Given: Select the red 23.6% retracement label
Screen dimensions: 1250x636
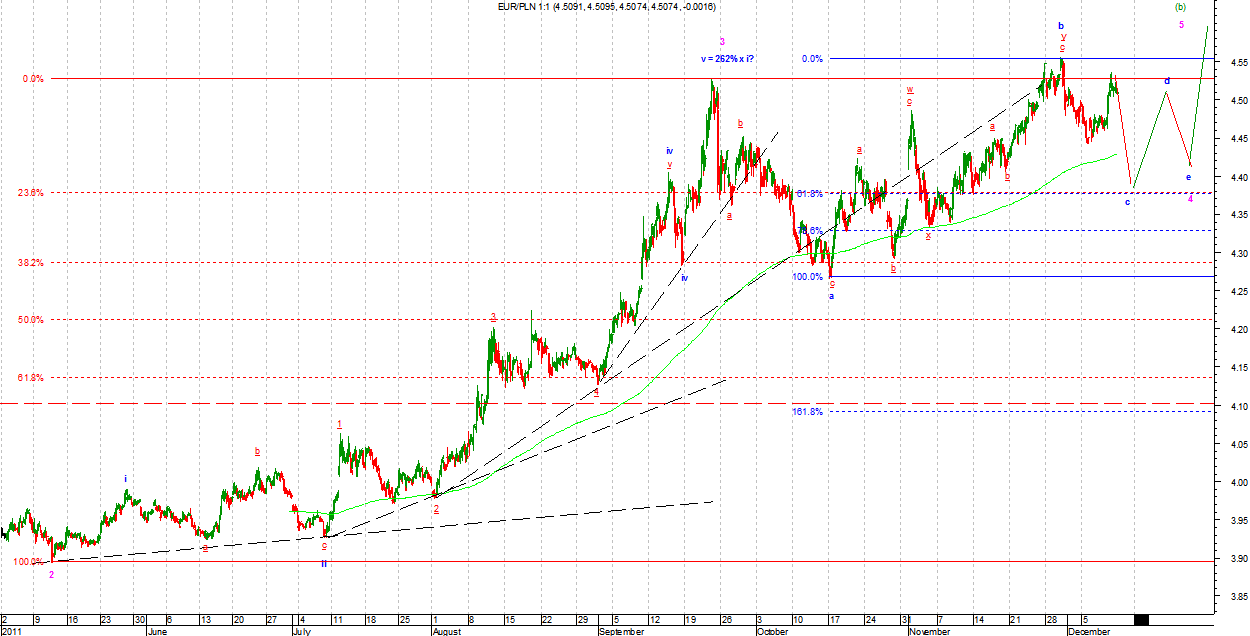Looking at the screenshot, I should tap(29, 192).
